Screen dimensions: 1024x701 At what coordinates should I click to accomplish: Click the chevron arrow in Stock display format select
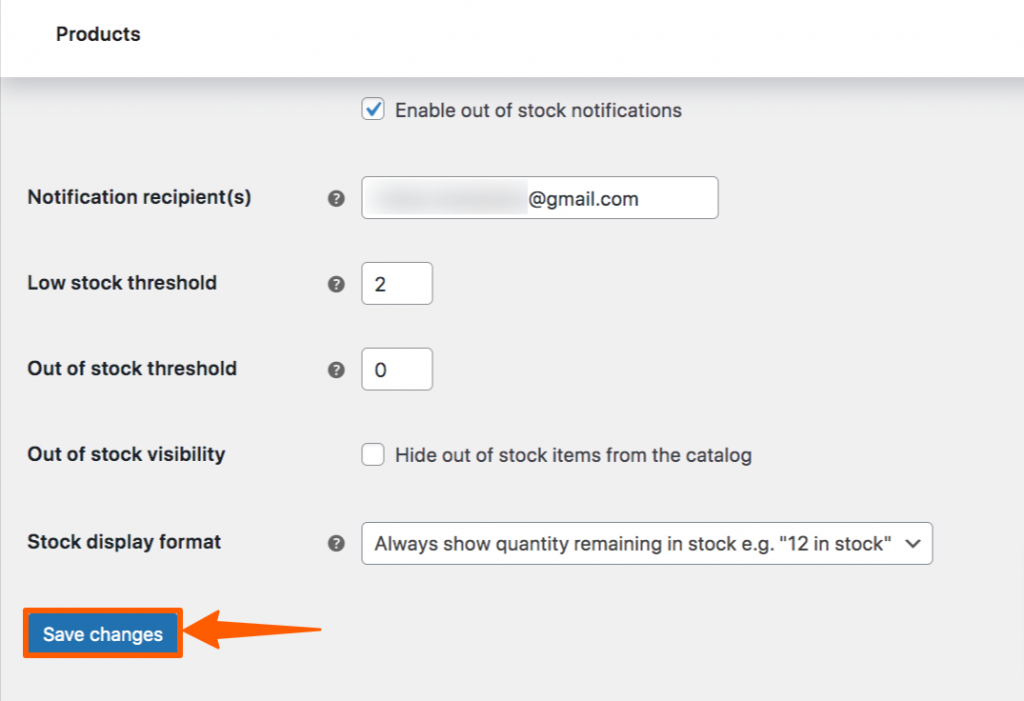click(x=913, y=544)
